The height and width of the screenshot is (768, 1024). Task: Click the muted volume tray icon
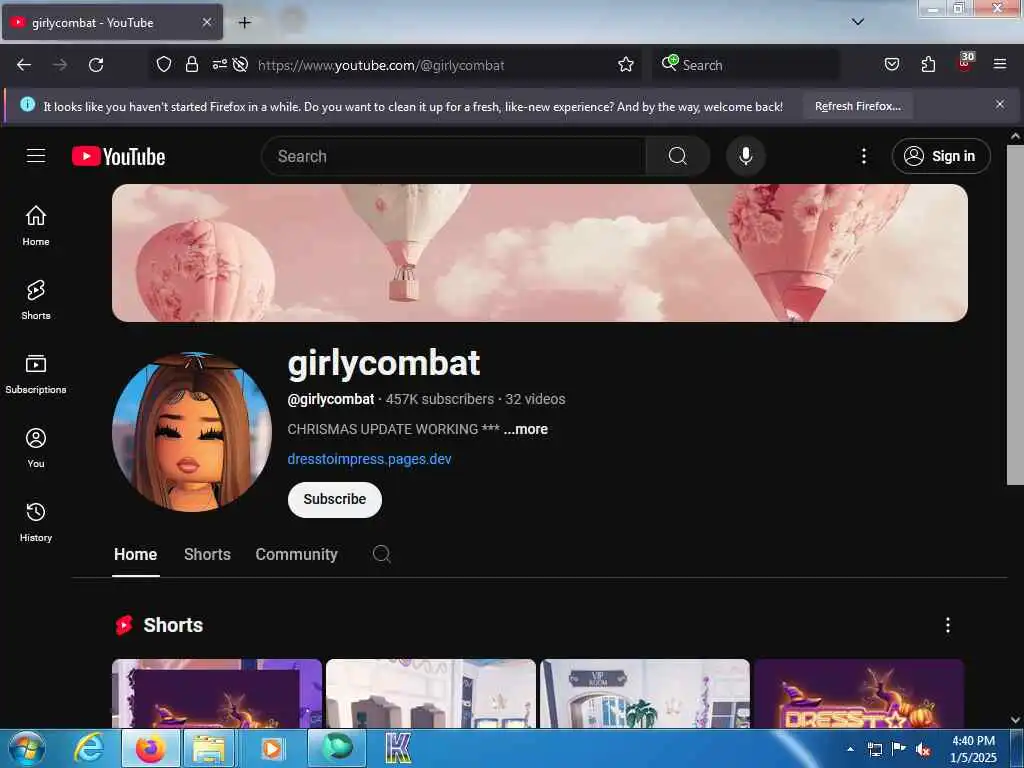click(x=923, y=749)
